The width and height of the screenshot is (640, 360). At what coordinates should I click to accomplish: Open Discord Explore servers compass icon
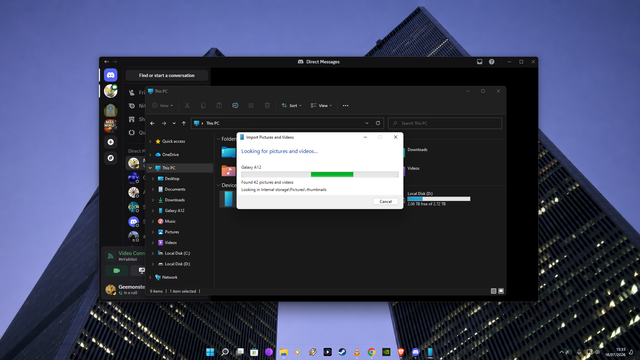pos(111,158)
